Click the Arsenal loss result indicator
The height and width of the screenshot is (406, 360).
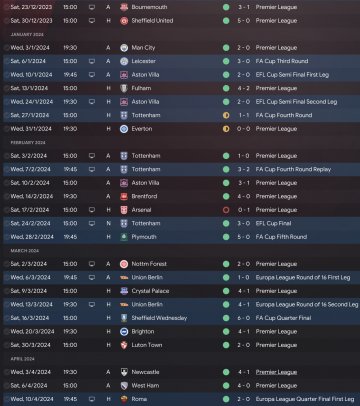226,210
